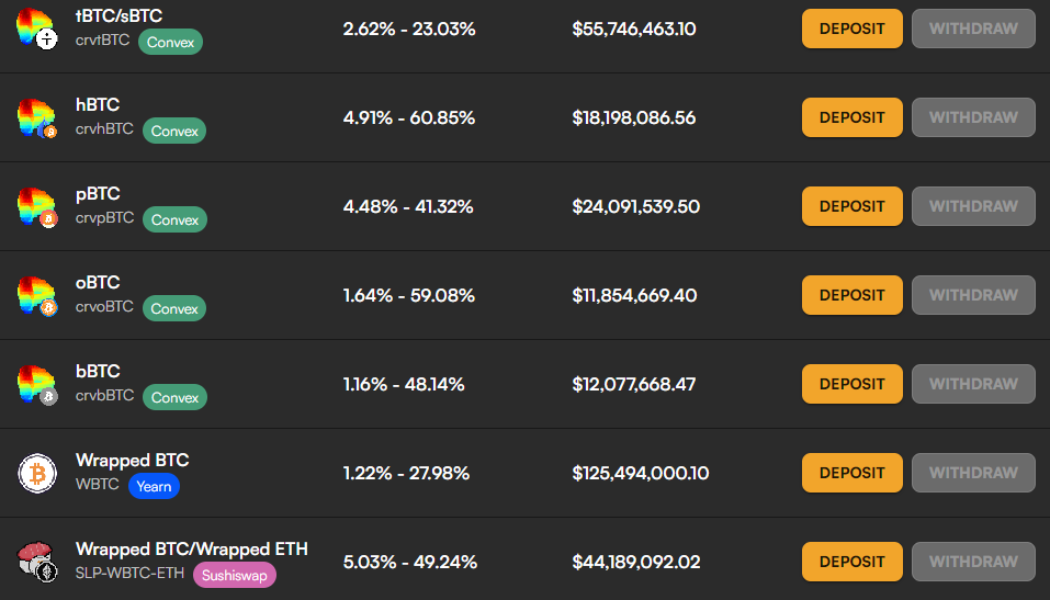The image size is (1050, 600).
Task: Click the Convex tag under bBTC
Action: pyautogui.click(x=174, y=397)
